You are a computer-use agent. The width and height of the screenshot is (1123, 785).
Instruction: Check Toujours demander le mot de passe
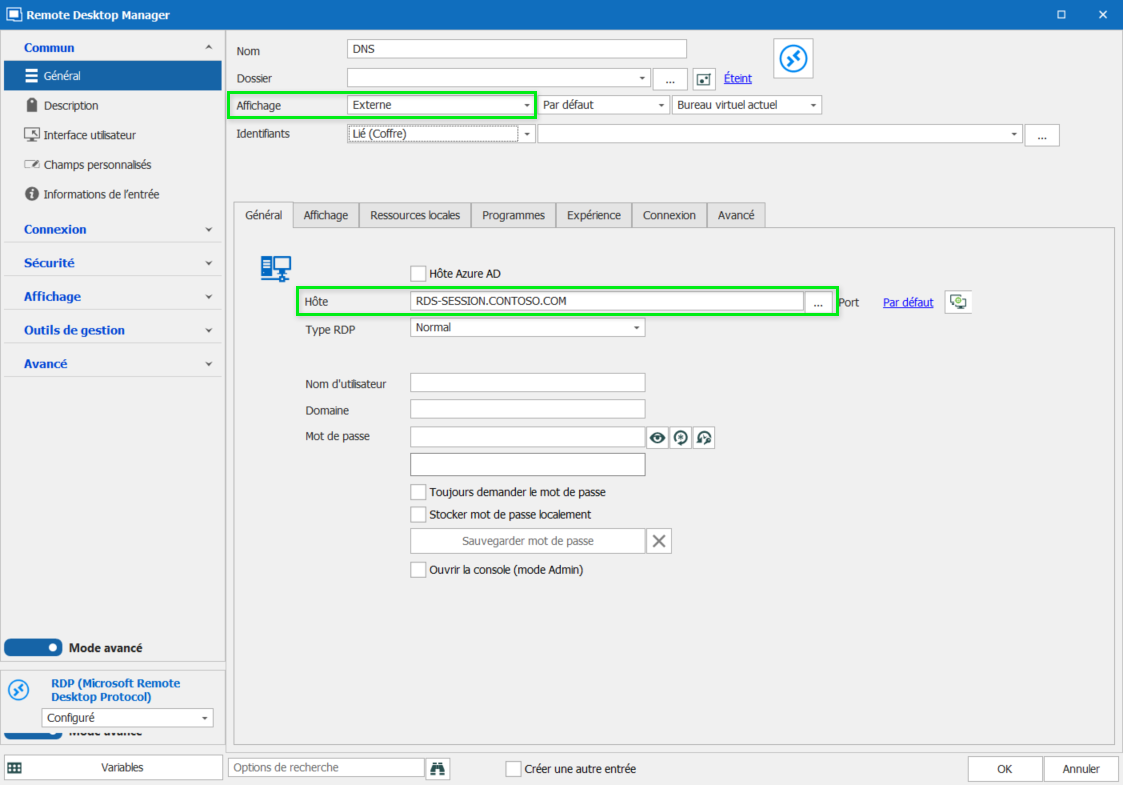click(417, 491)
